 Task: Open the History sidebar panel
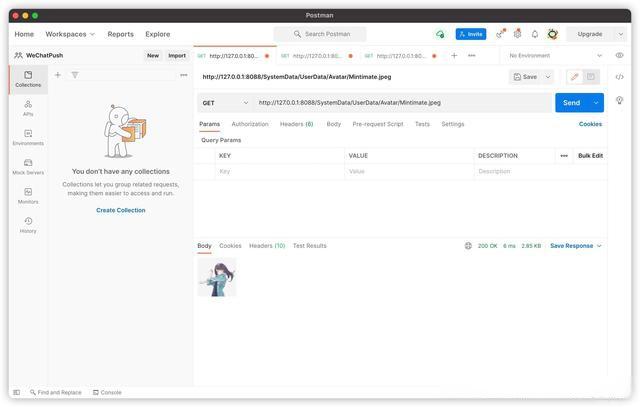(28, 225)
